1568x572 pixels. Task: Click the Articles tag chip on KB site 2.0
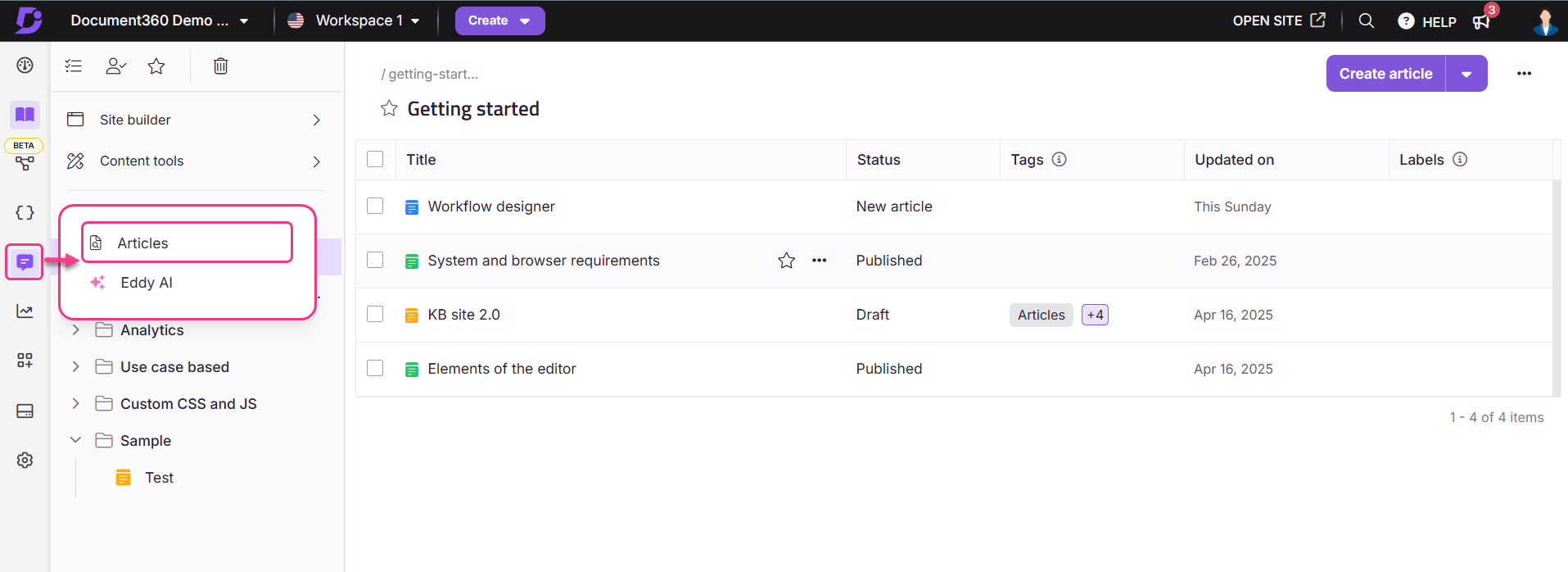(x=1041, y=315)
